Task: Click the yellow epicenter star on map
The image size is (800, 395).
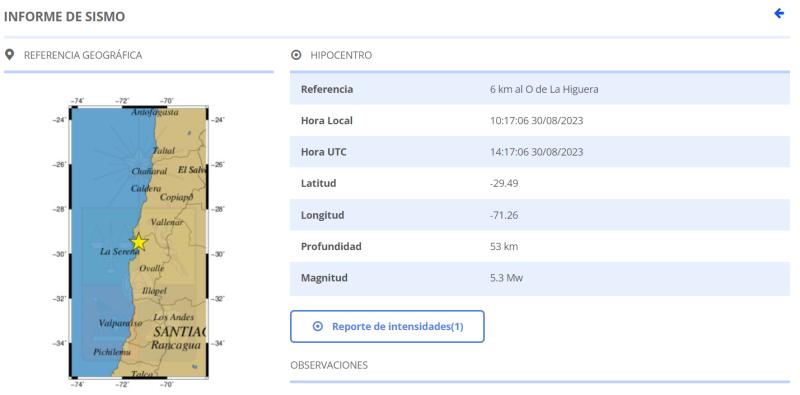Action: (x=138, y=242)
